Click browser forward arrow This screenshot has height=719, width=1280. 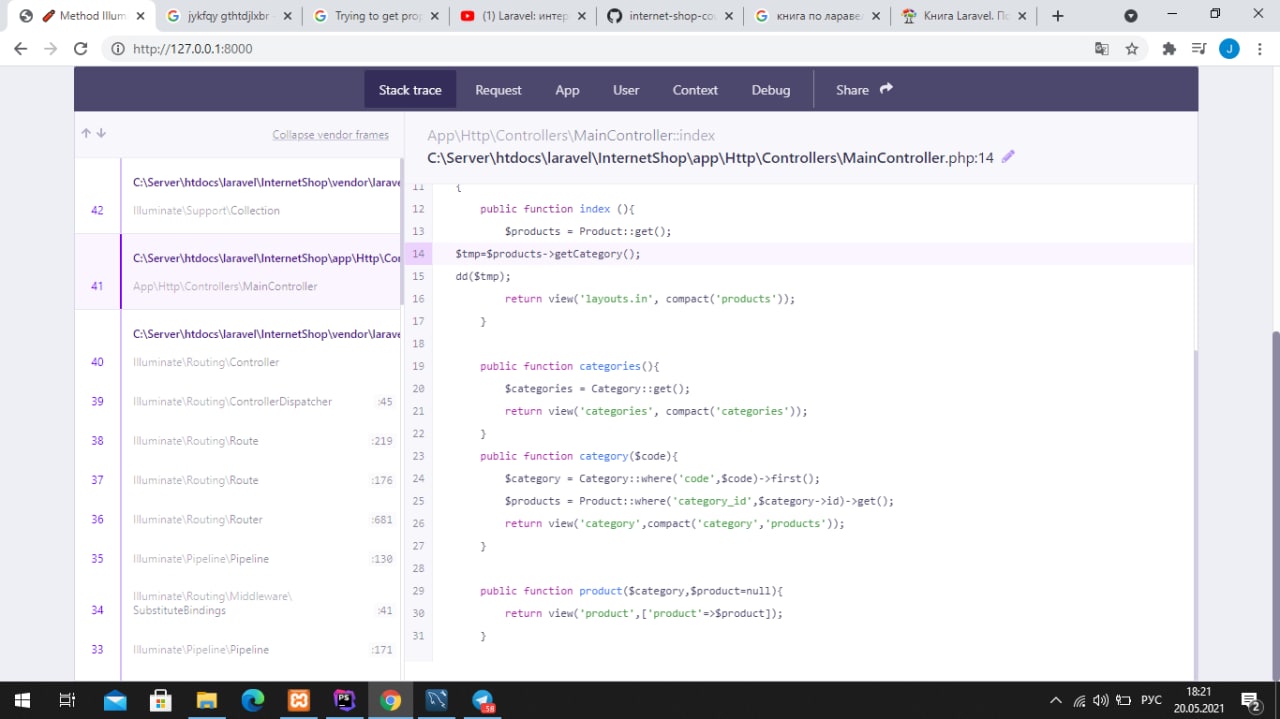(x=51, y=48)
